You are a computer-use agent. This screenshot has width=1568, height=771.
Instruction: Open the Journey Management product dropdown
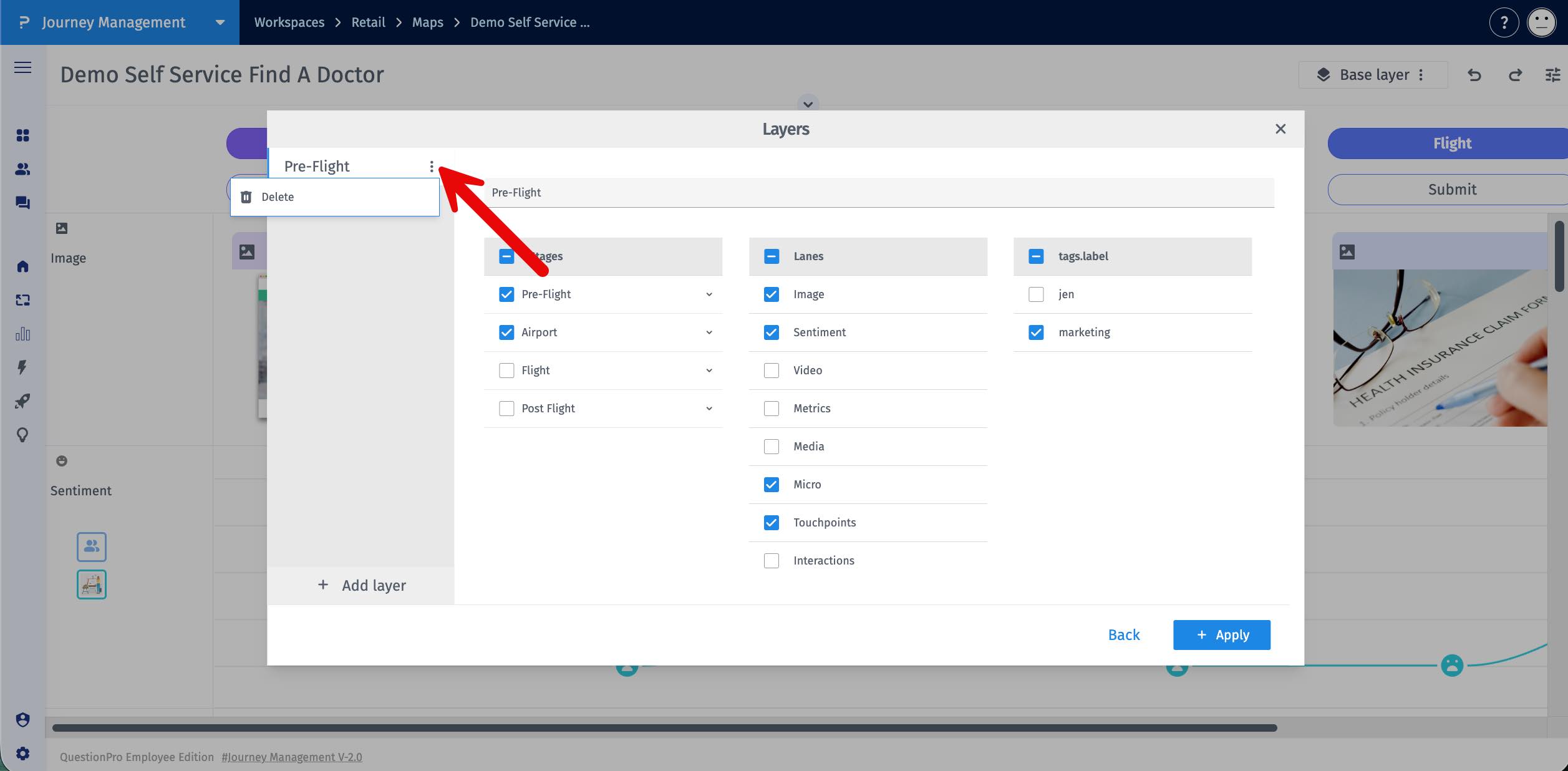220,22
